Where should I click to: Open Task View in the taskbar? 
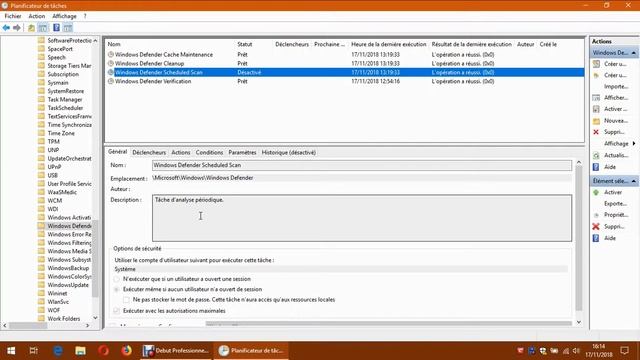(33, 351)
